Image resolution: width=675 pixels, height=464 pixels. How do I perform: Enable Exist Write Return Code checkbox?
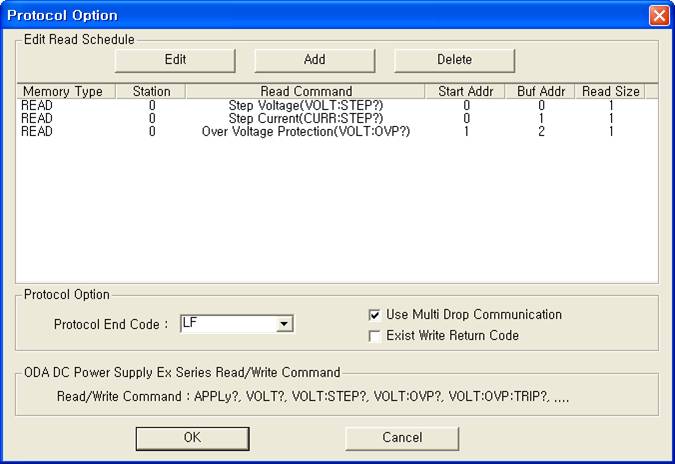pyautogui.click(x=376, y=336)
